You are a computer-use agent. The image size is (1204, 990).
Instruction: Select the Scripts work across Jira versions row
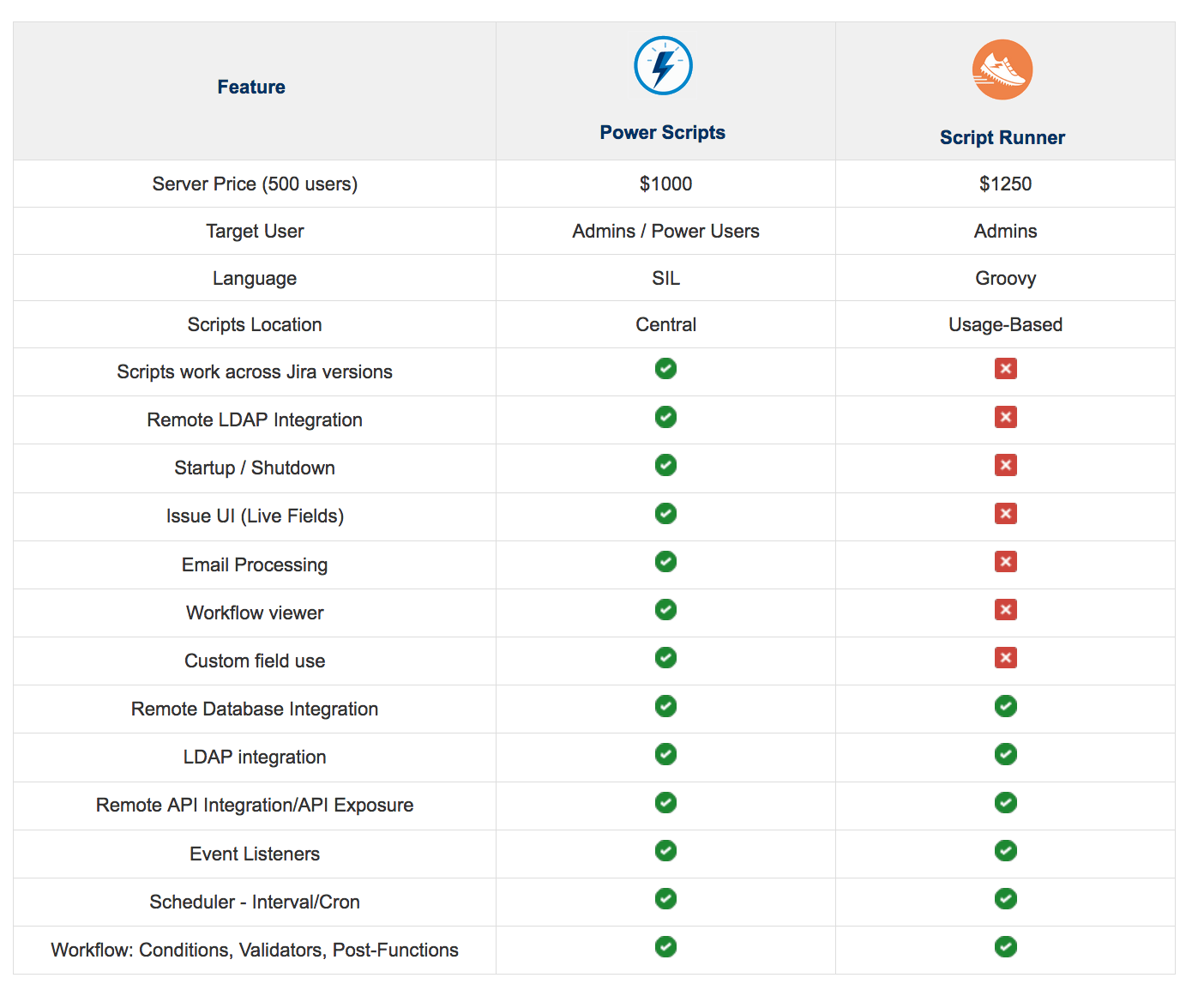pyautogui.click(x=254, y=371)
